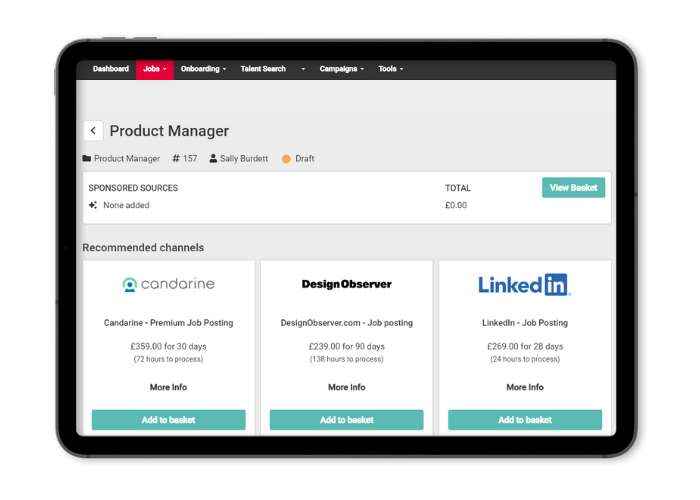
Task: Click the Candarine logo
Action: [168, 284]
